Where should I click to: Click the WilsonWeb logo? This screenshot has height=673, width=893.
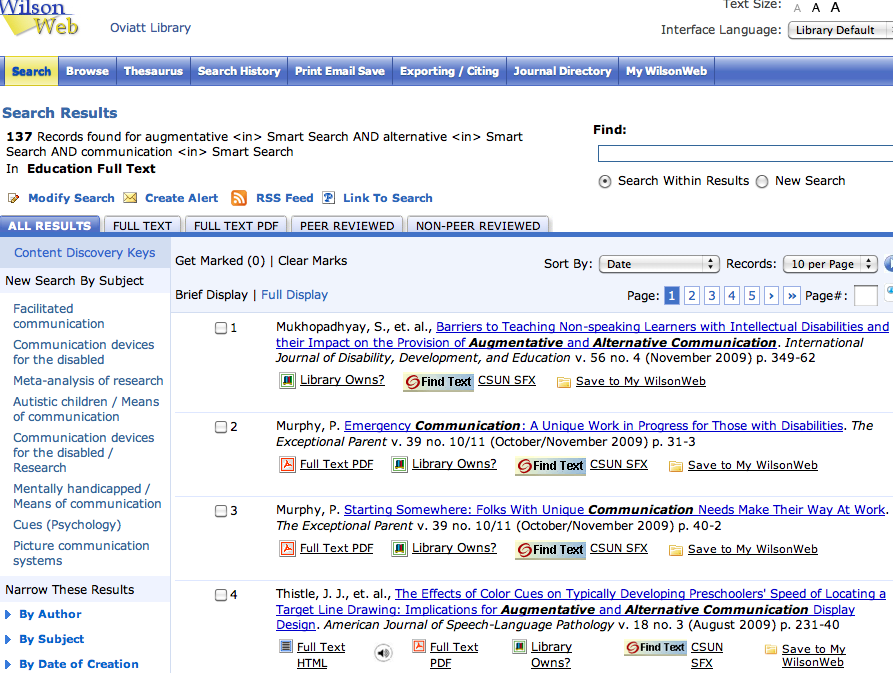(x=39, y=19)
